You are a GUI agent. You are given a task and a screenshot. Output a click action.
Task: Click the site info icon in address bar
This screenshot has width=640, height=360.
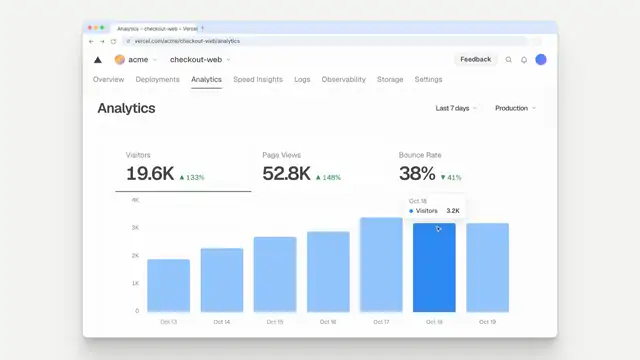(x=128, y=41)
